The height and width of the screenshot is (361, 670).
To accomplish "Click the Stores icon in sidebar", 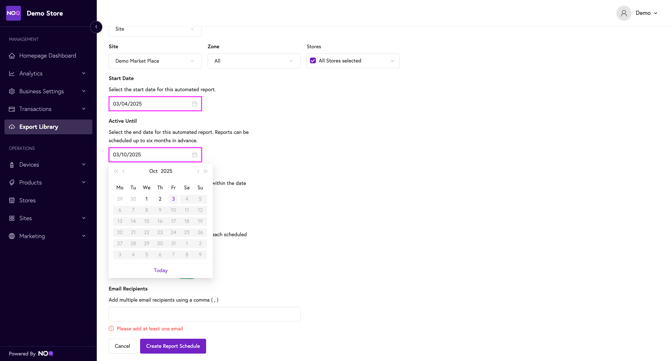I will point(12,200).
